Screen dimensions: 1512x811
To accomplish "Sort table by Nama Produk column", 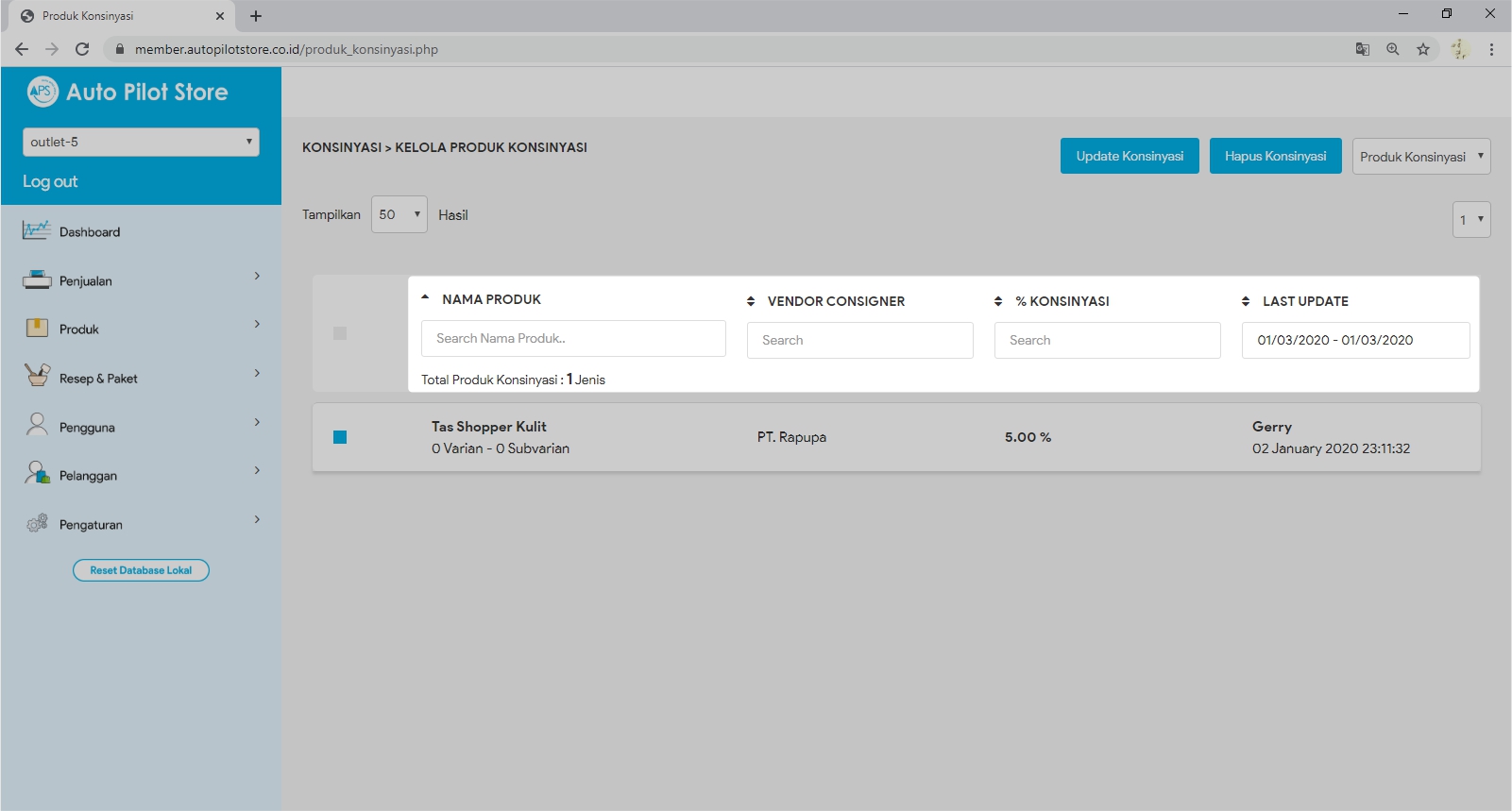I will point(425,298).
